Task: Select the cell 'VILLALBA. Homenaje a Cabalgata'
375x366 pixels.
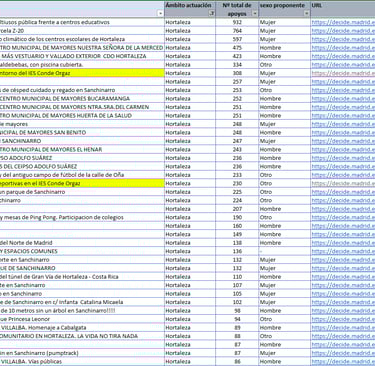Action: tap(82, 328)
